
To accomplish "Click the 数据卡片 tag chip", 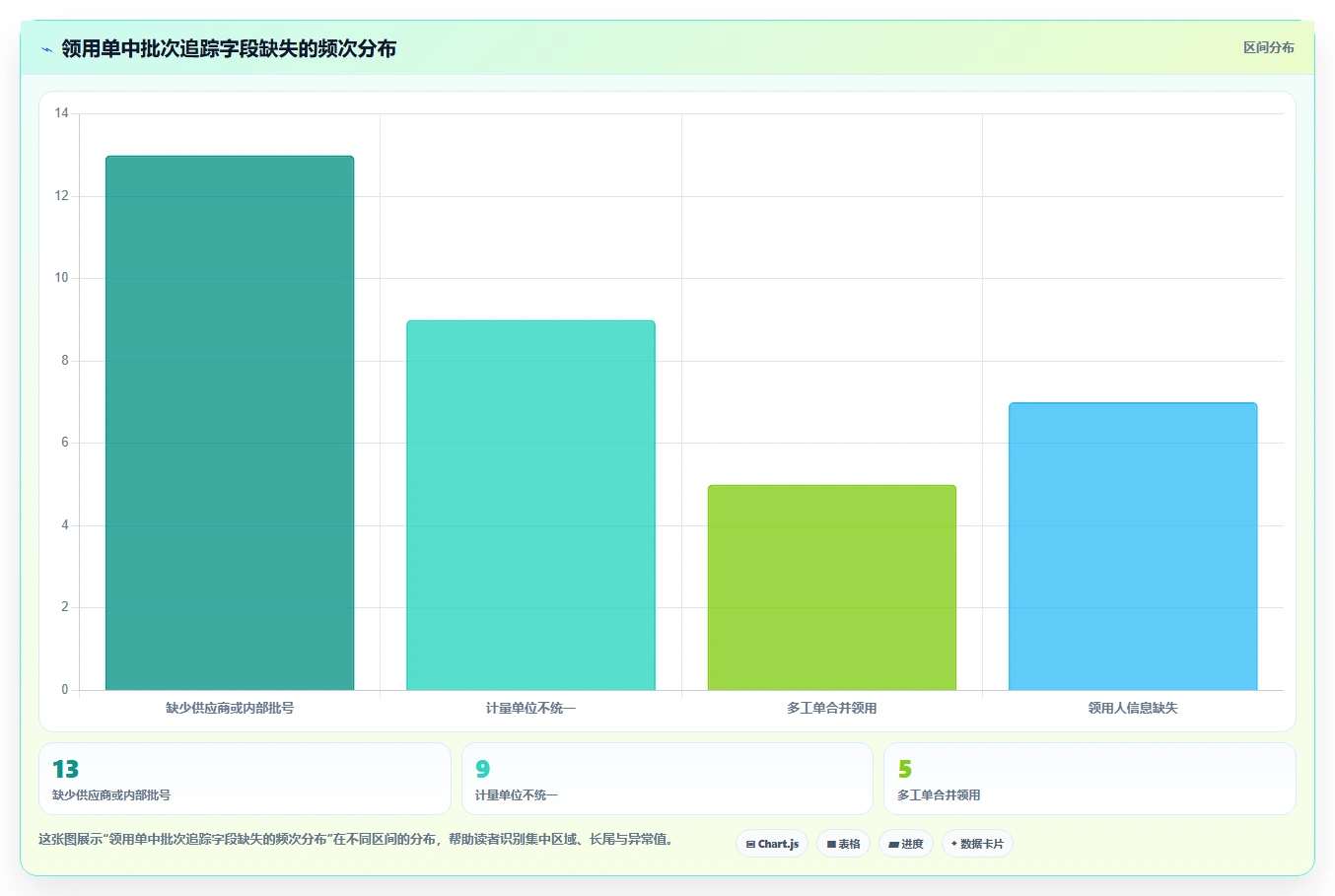I will [977, 844].
